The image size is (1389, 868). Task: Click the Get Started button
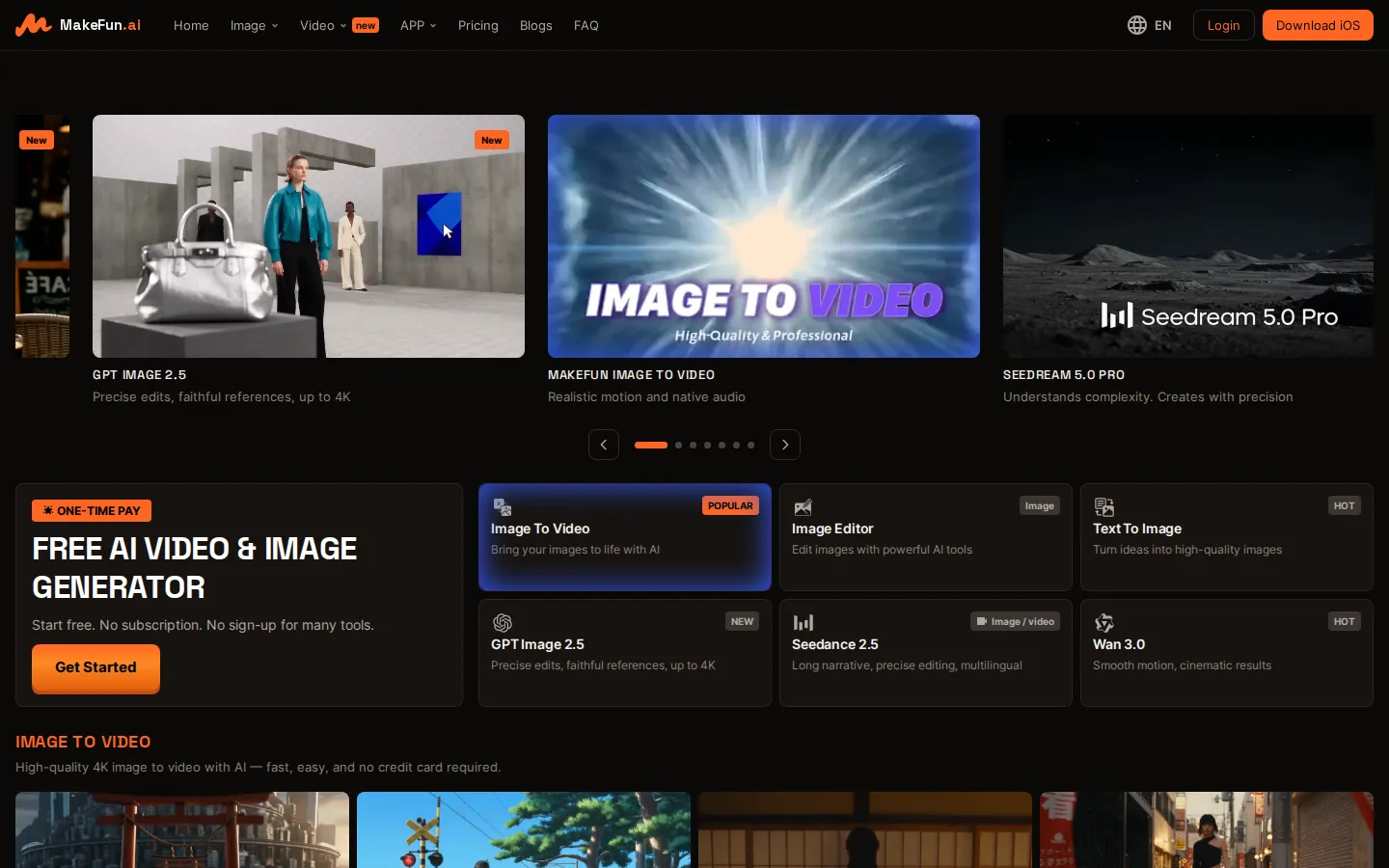95,667
